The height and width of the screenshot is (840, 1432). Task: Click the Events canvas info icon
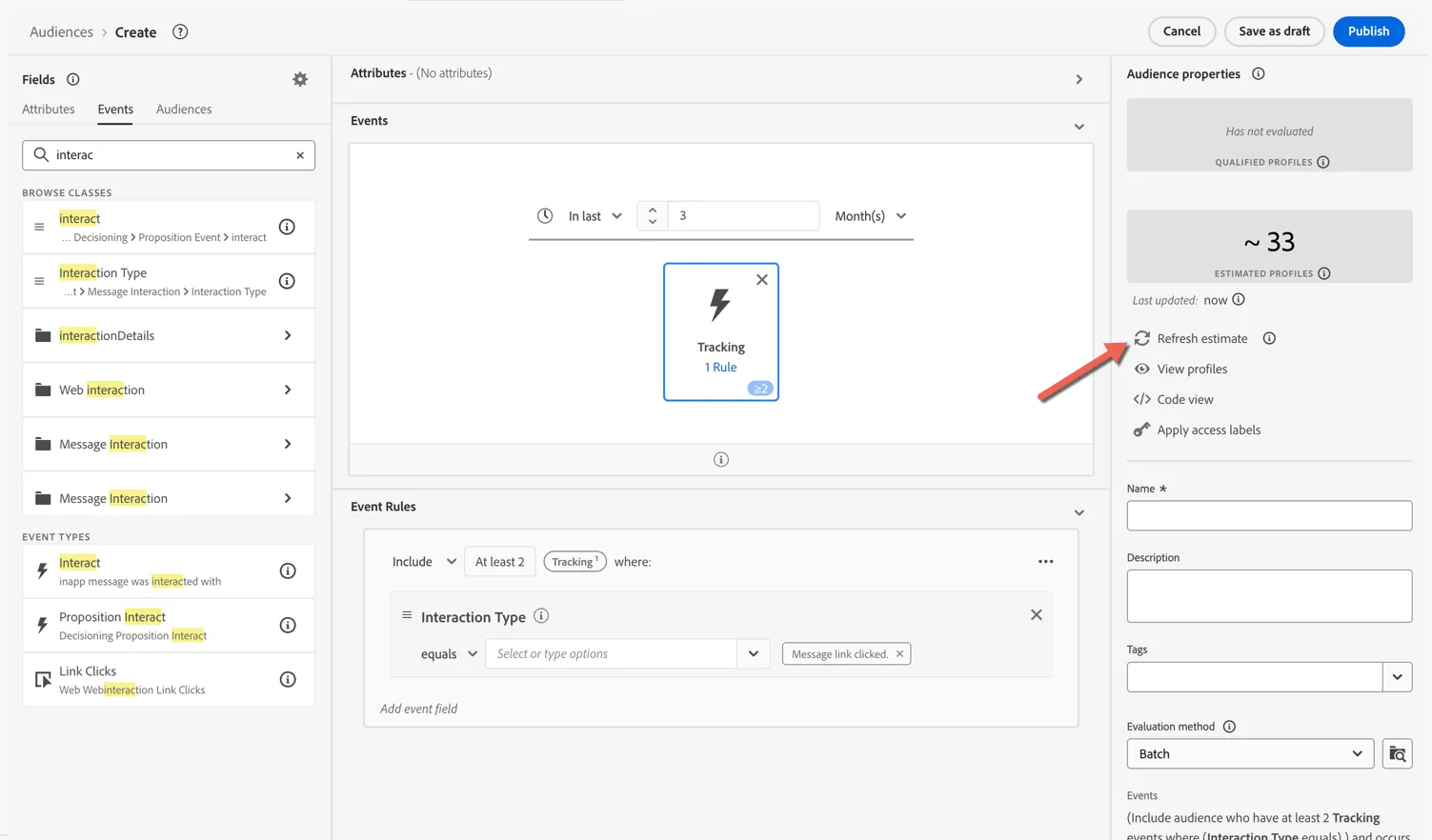[x=721, y=460]
